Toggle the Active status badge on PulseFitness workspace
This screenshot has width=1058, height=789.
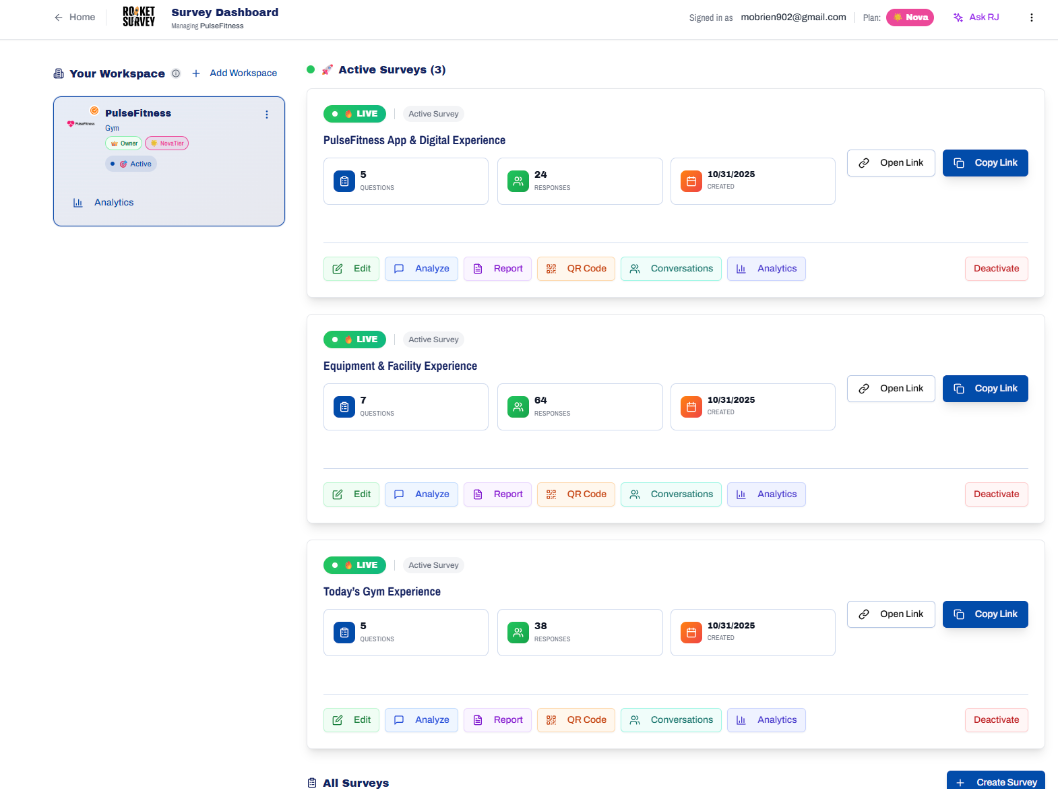(x=131, y=163)
